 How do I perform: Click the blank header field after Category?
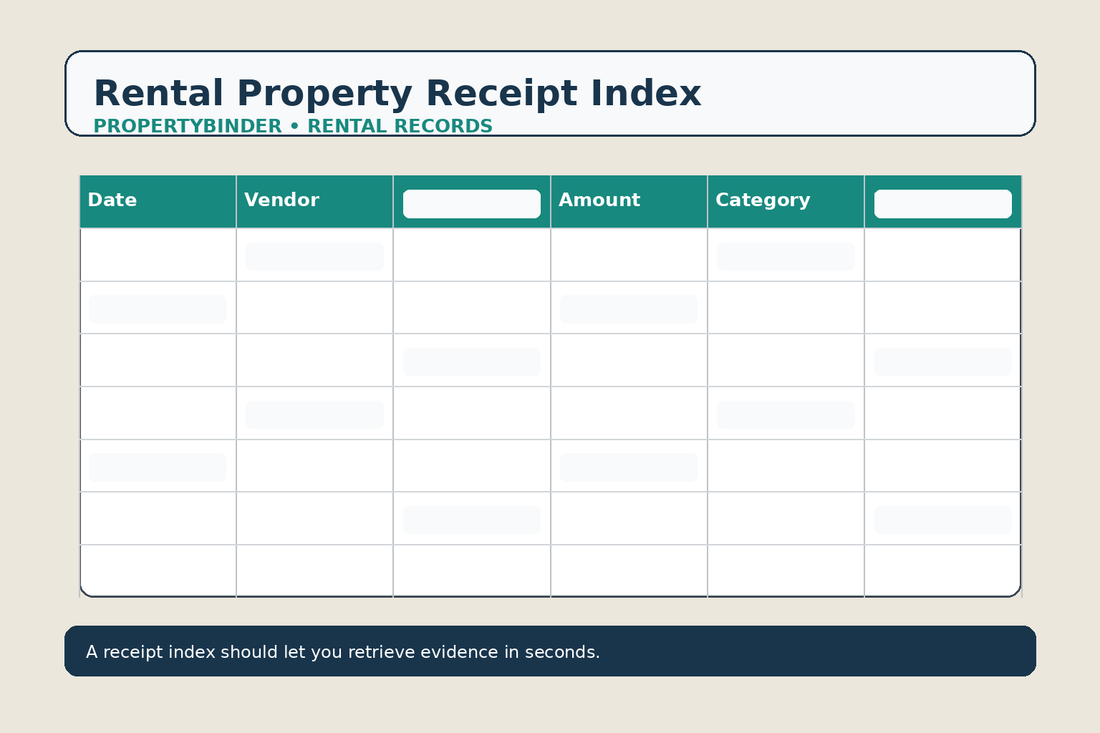[943, 204]
